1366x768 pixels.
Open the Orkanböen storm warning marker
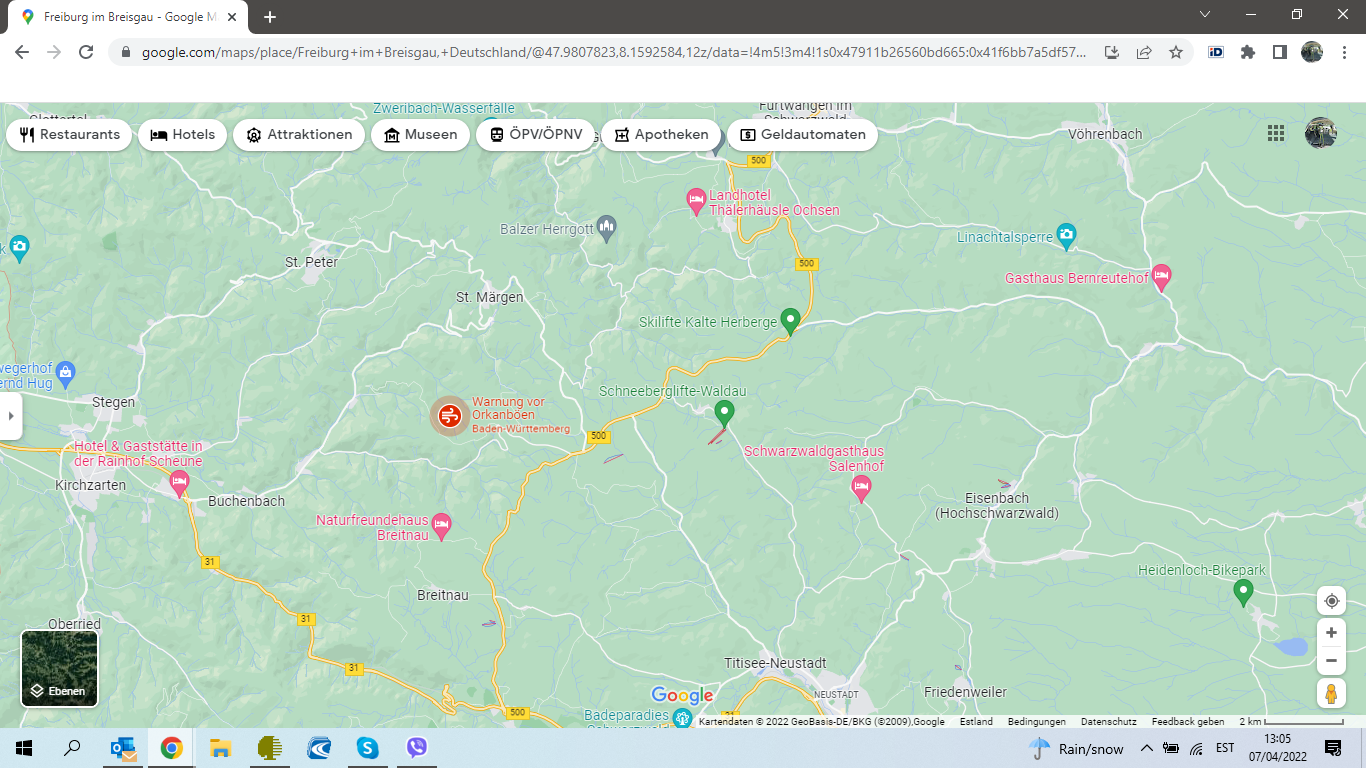pos(449,415)
